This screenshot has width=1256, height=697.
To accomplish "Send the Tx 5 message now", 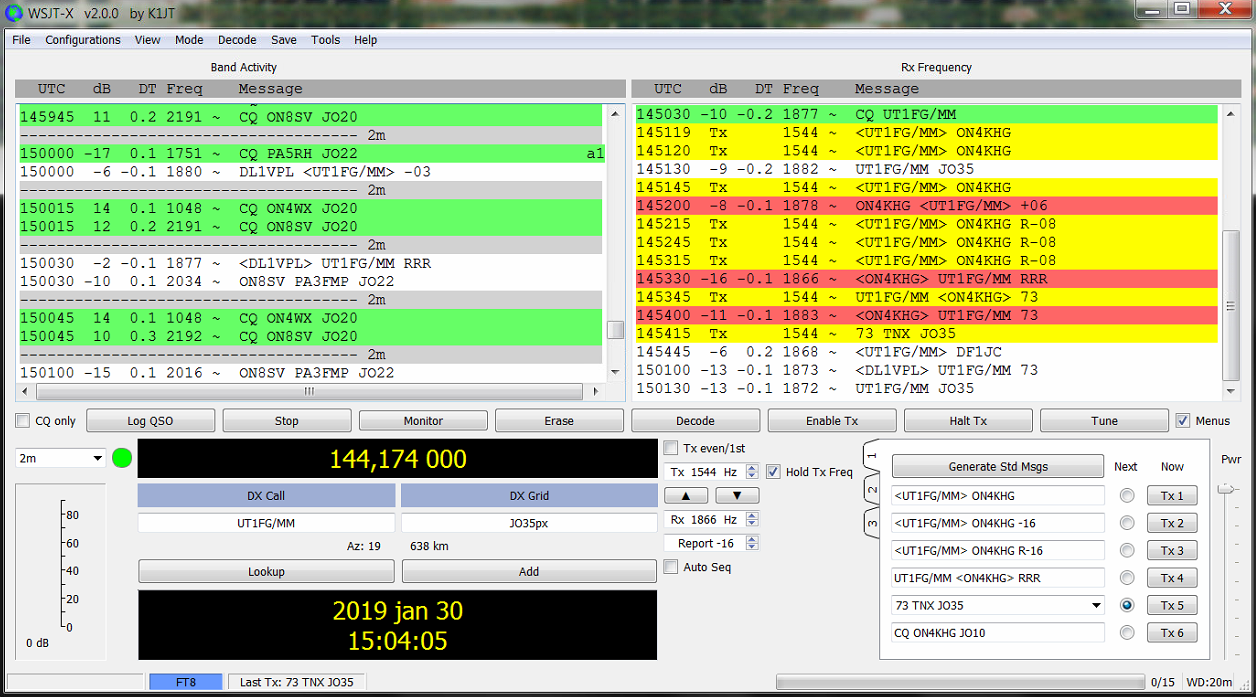I will tap(1172, 605).
